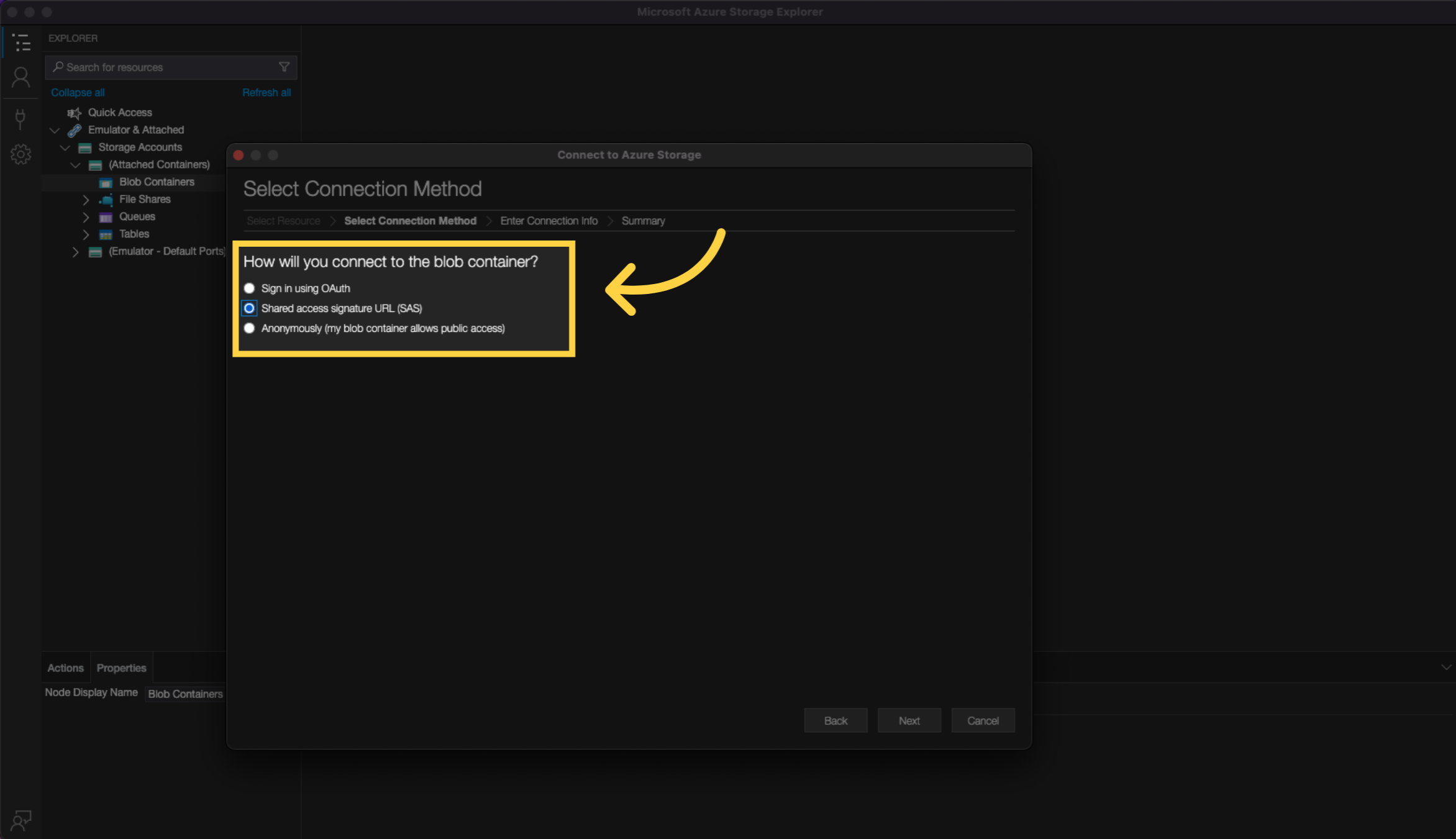Click Select Connection Method breadcrumb step

(410, 221)
